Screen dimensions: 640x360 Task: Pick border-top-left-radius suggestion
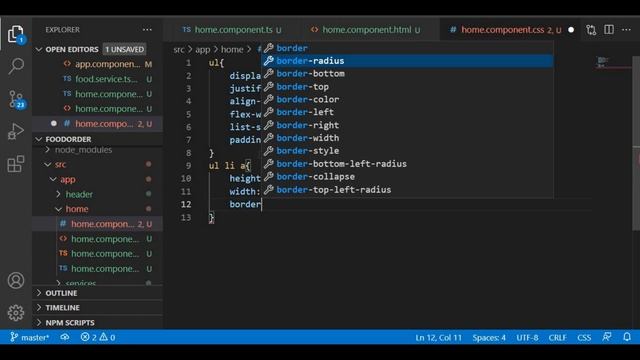coord(407,190)
